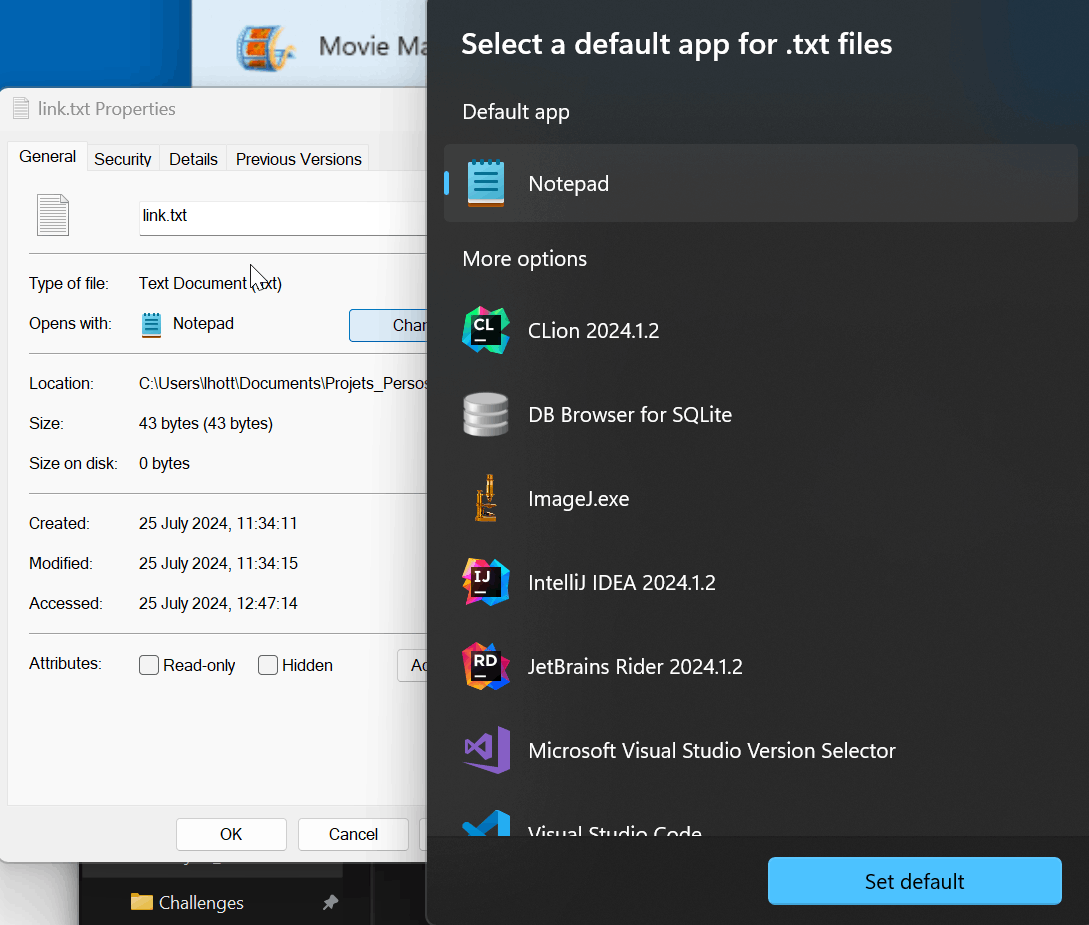The height and width of the screenshot is (925, 1089).
Task: Click the Movie Maker title text
Action: click(x=373, y=47)
